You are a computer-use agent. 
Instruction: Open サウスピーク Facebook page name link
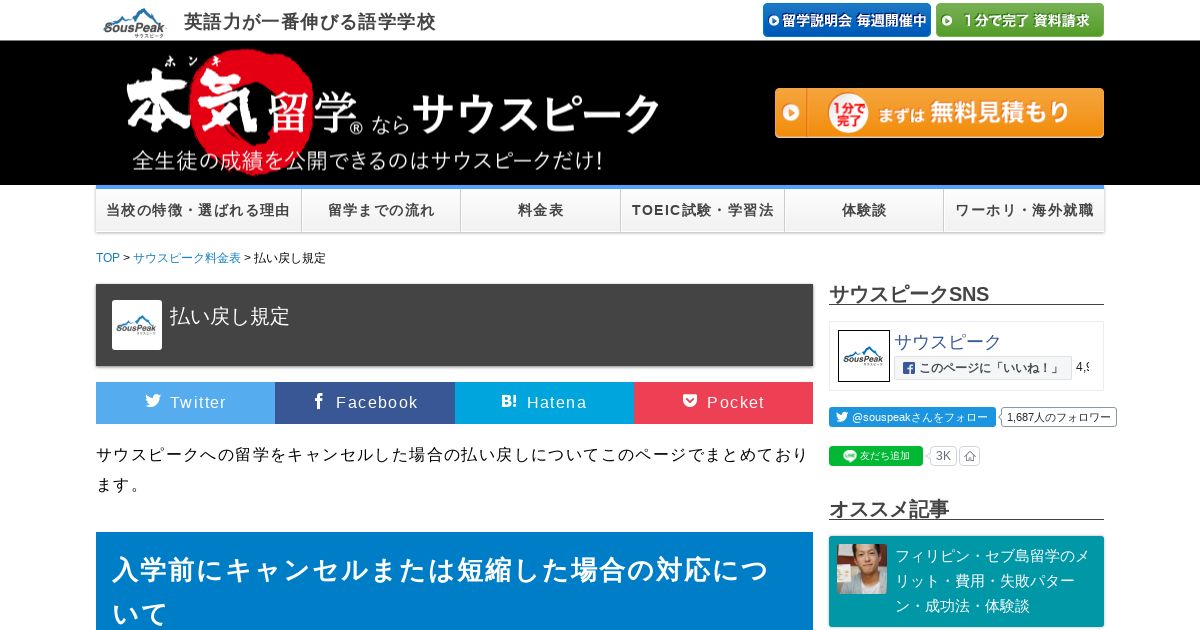(948, 342)
